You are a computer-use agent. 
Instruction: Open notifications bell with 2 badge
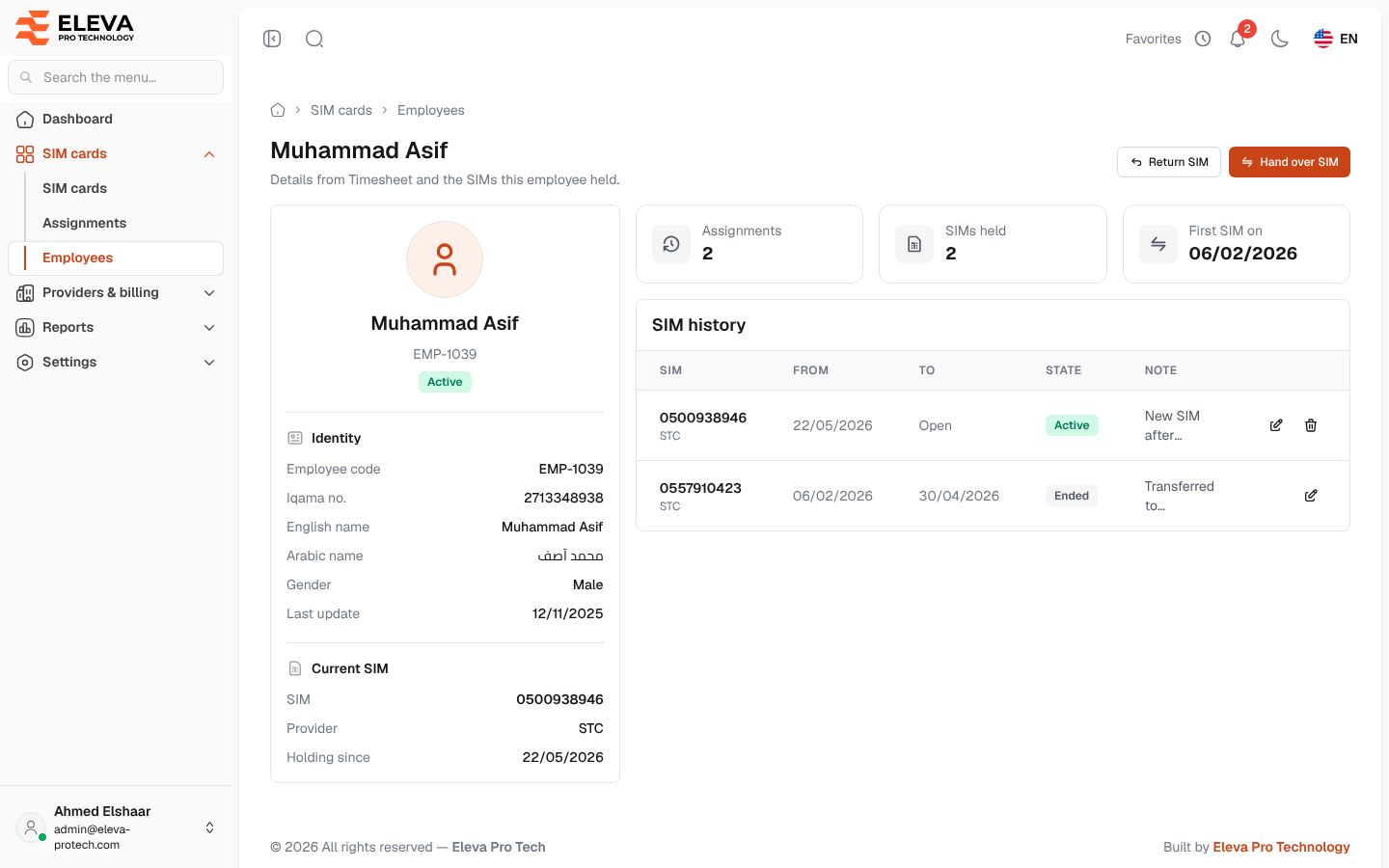click(x=1239, y=38)
